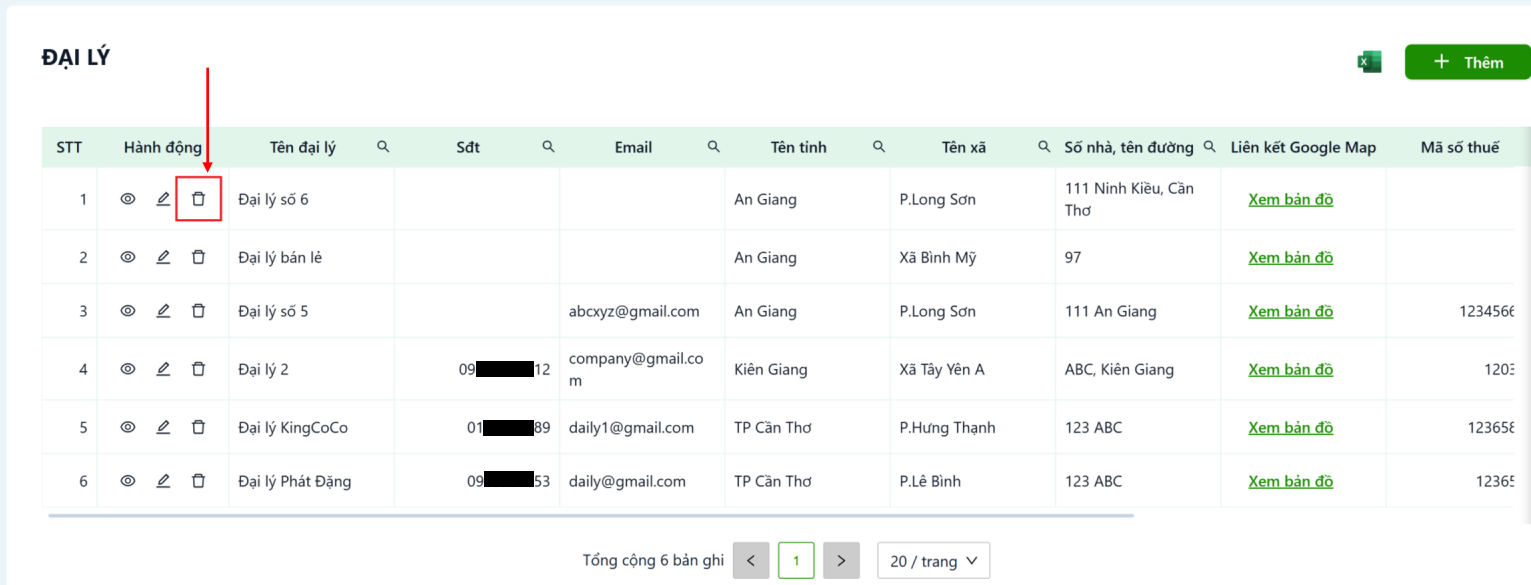1531x585 pixels.
Task: Open search in Tên xã column
Action: [x=1044, y=147]
